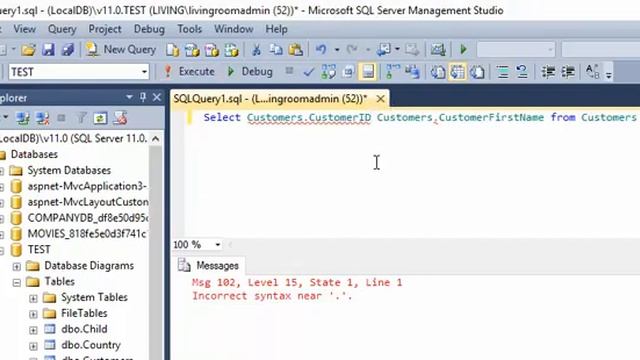Viewport: 640px width, 360px height.
Task: Paste using the clipboard icon
Action: pos(296,50)
